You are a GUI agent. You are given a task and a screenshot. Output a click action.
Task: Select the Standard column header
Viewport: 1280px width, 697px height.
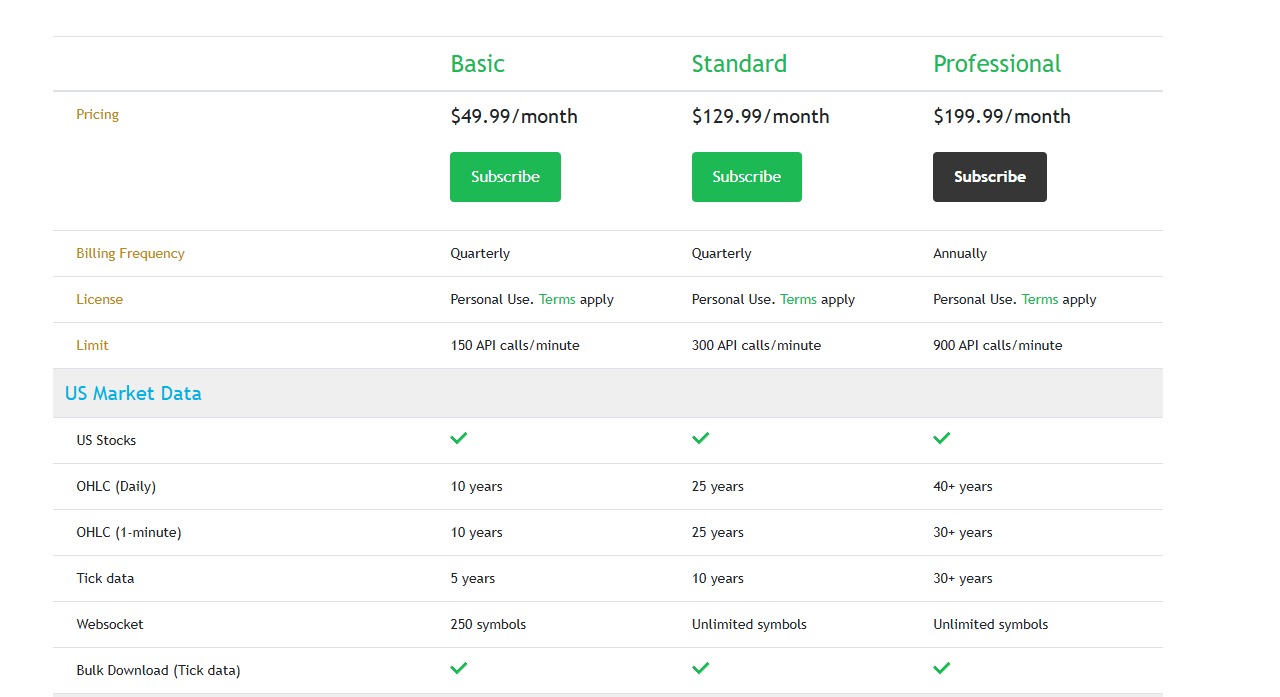pos(739,63)
